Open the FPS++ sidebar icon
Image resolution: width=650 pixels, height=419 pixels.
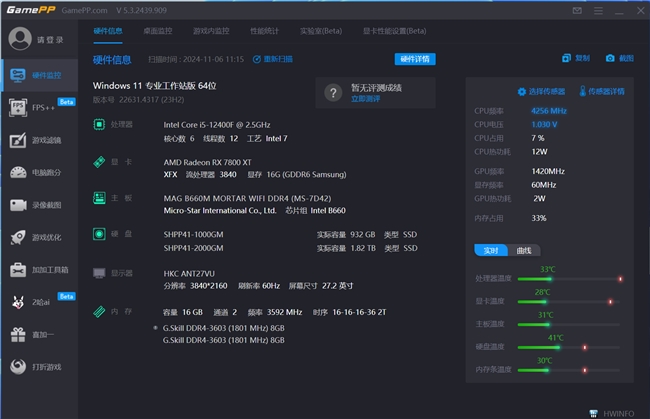(18, 107)
